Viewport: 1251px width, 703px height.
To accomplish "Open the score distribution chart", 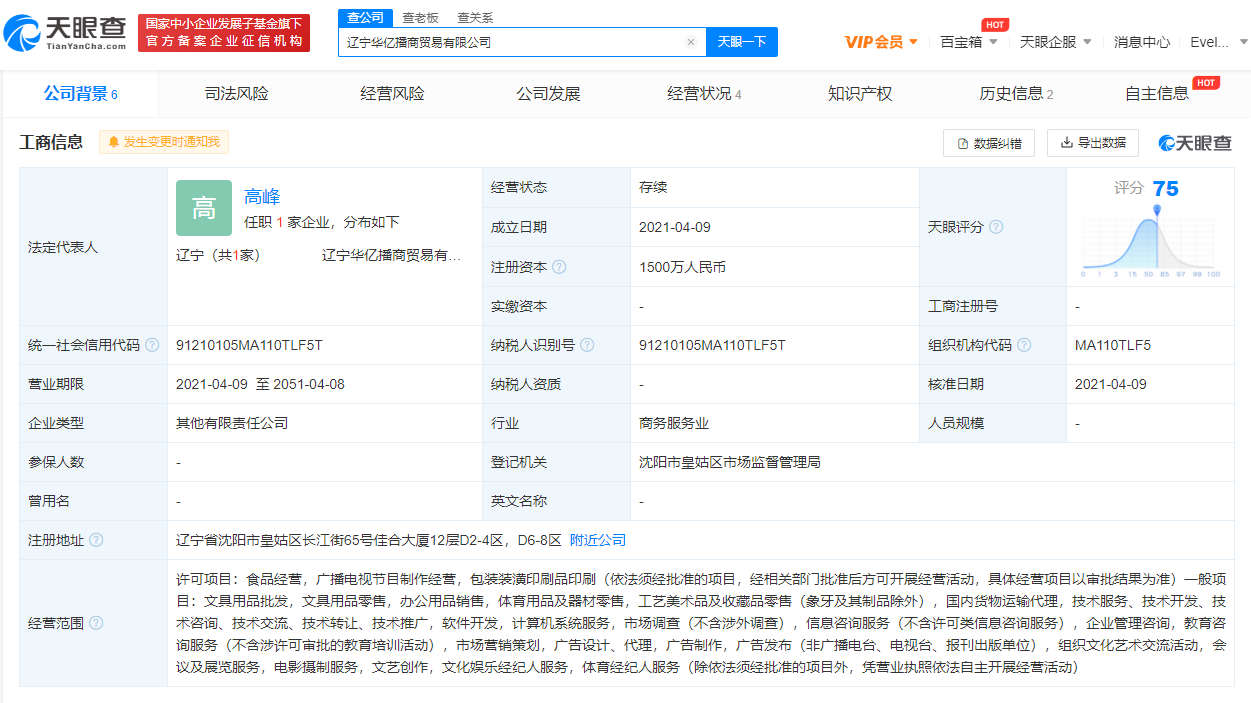I will click(1151, 243).
